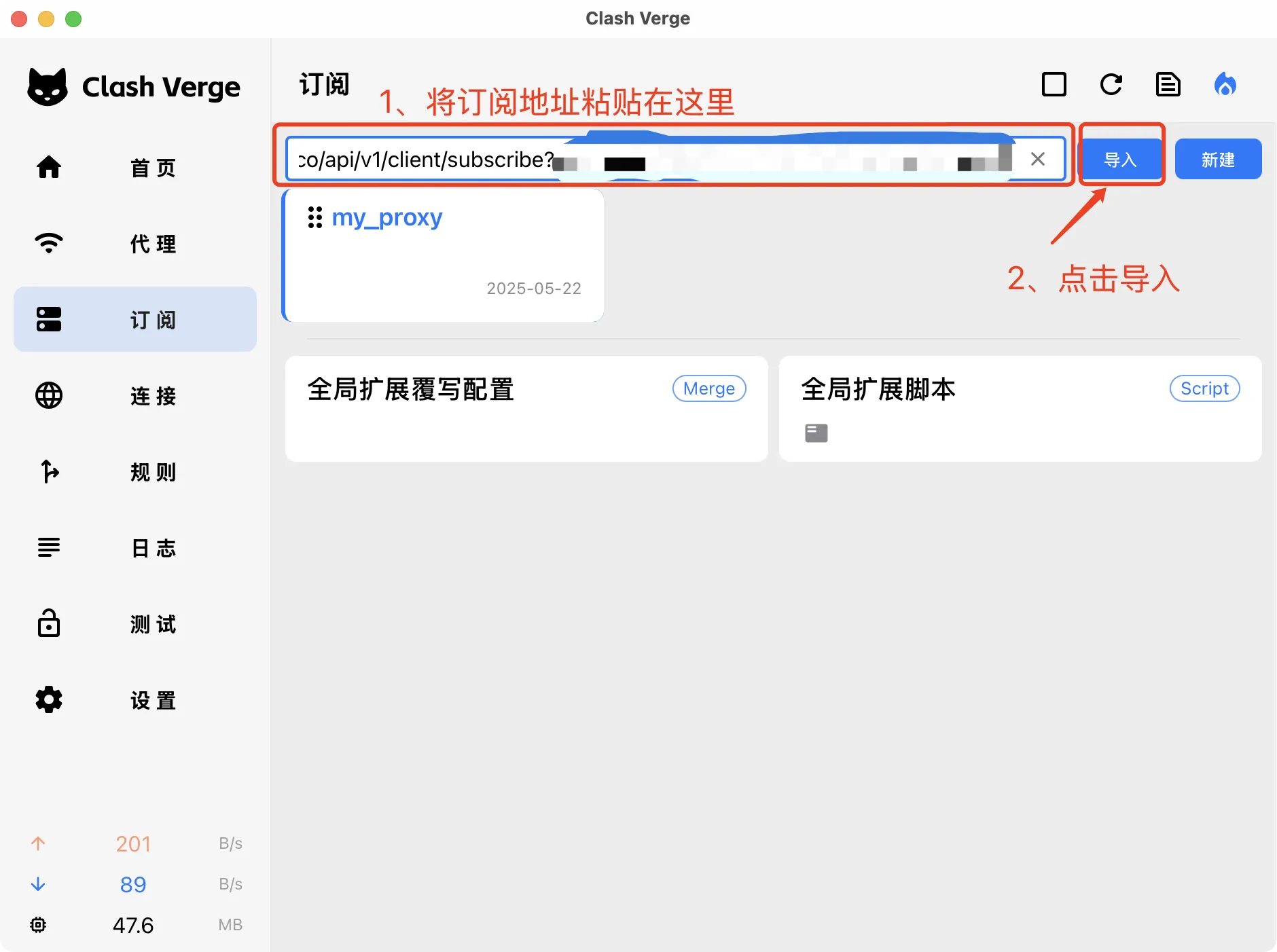Click the 导入 import button
This screenshot has width=1277, height=952.
pyautogui.click(x=1121, y=159)
